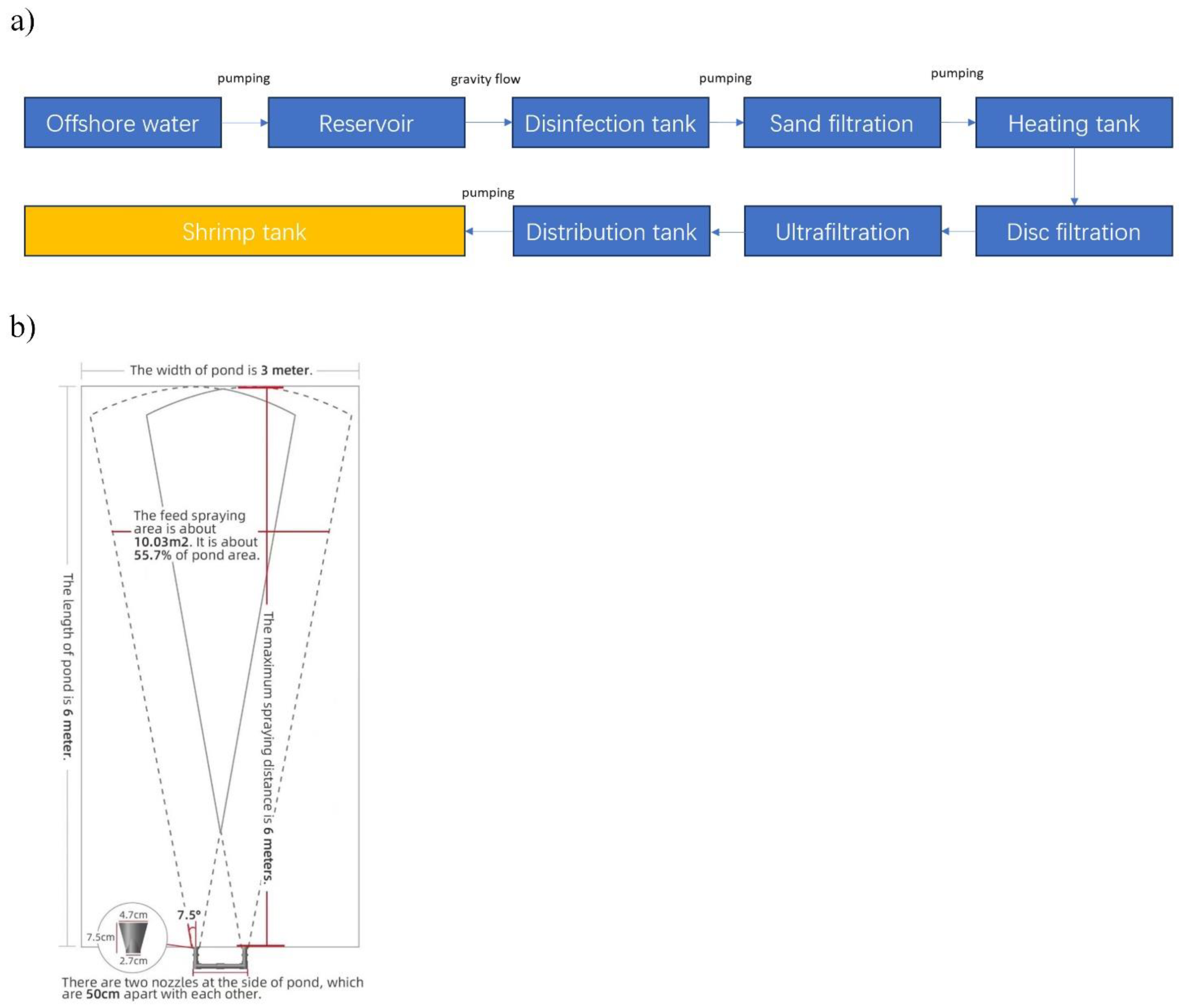Click the orange Shrimp tank box
Screen dimensions: 1182x1008
pyautogui.click(x=244, y=231)
